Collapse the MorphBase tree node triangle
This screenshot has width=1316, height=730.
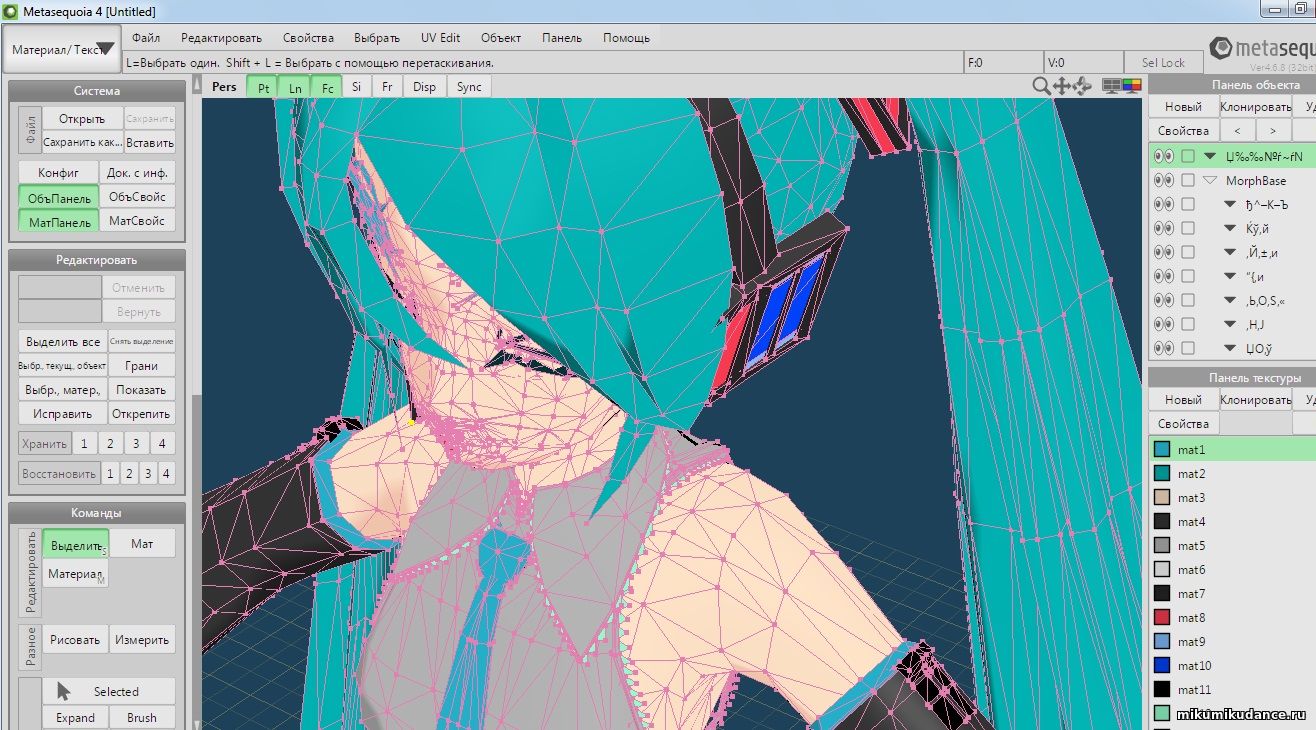click(x=1209, y=181)
